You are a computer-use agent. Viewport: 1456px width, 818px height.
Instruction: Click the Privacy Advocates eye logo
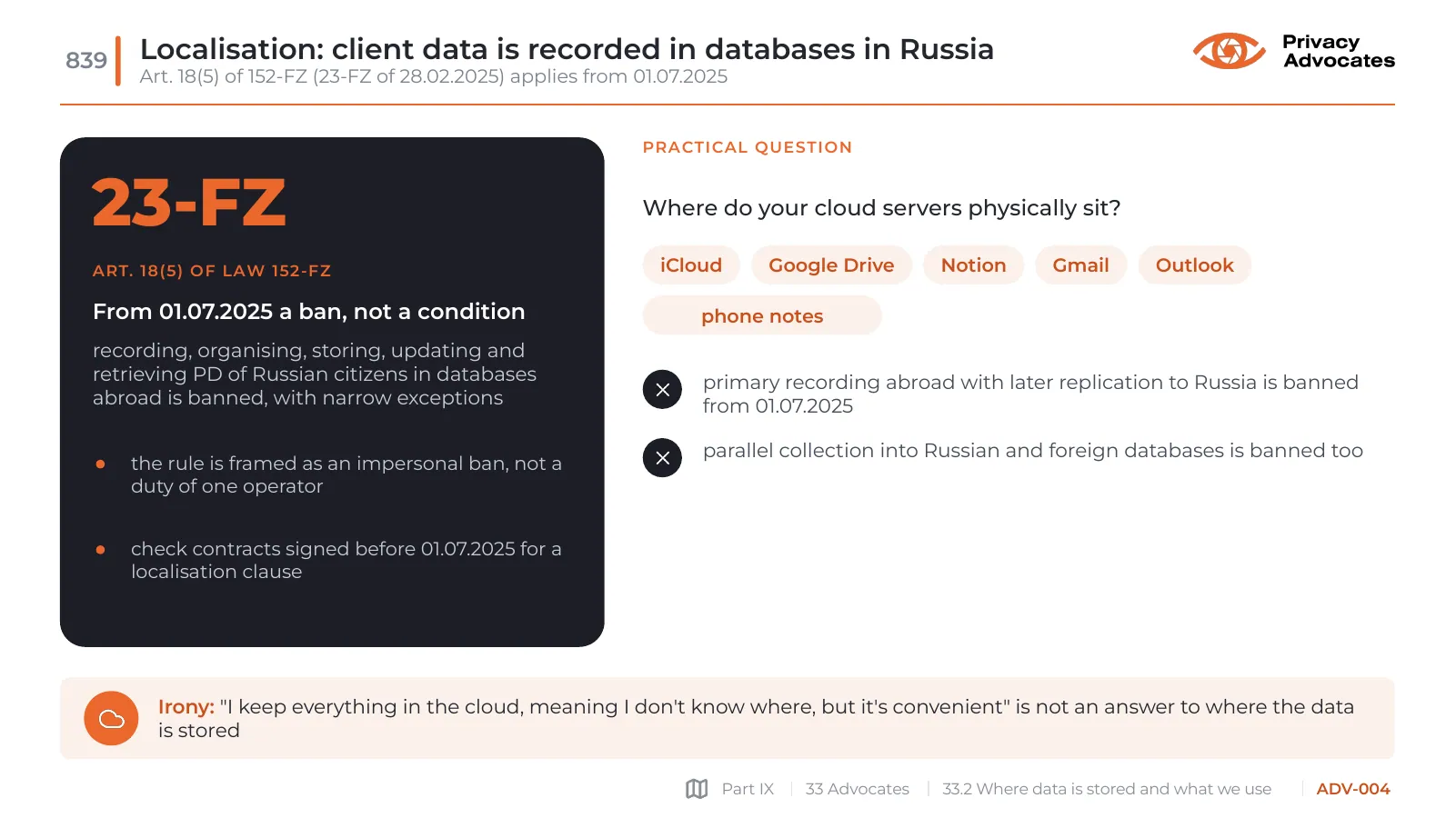[1229, 51]
